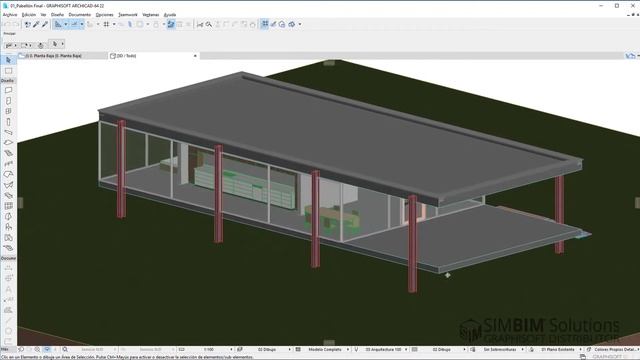640x360 pixels.
Task: Activate the Railing tool in toolbox
Action: (x=8, y=164)
